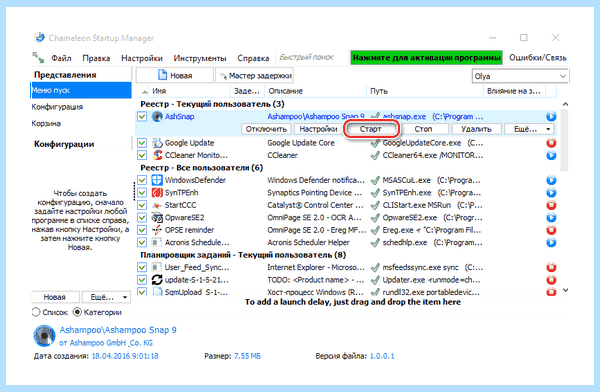600x392 pixels.
Task: Open the Ещё dropdown under Конфигурации
Action: tap(106, 297)
